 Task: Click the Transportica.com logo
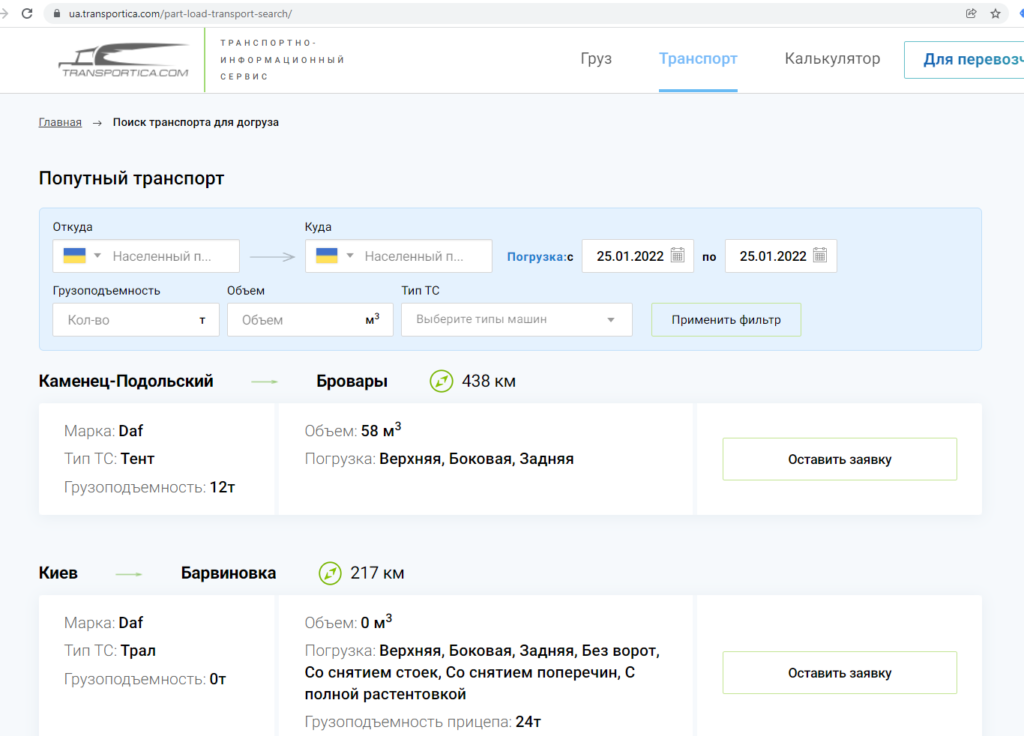[124, 60]
